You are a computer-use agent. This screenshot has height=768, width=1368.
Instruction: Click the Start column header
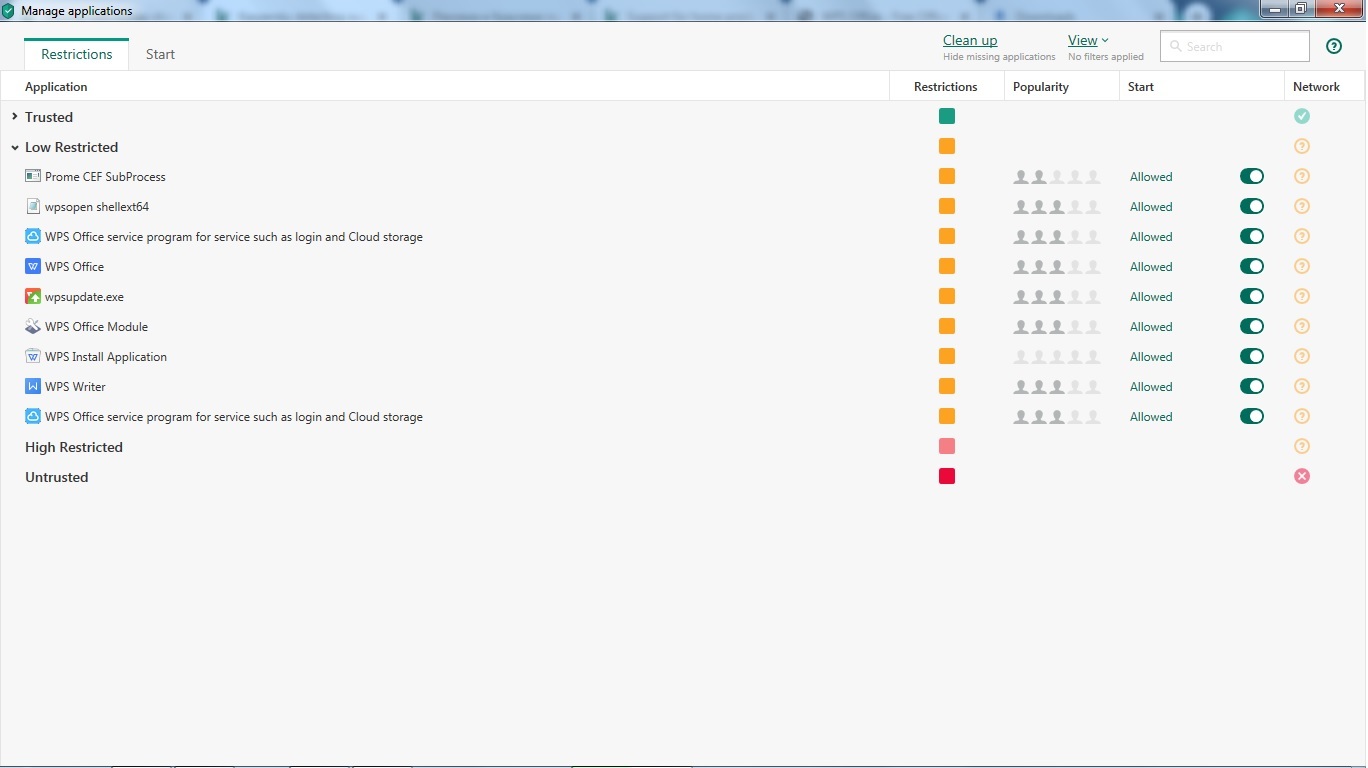pos(1141,87)
